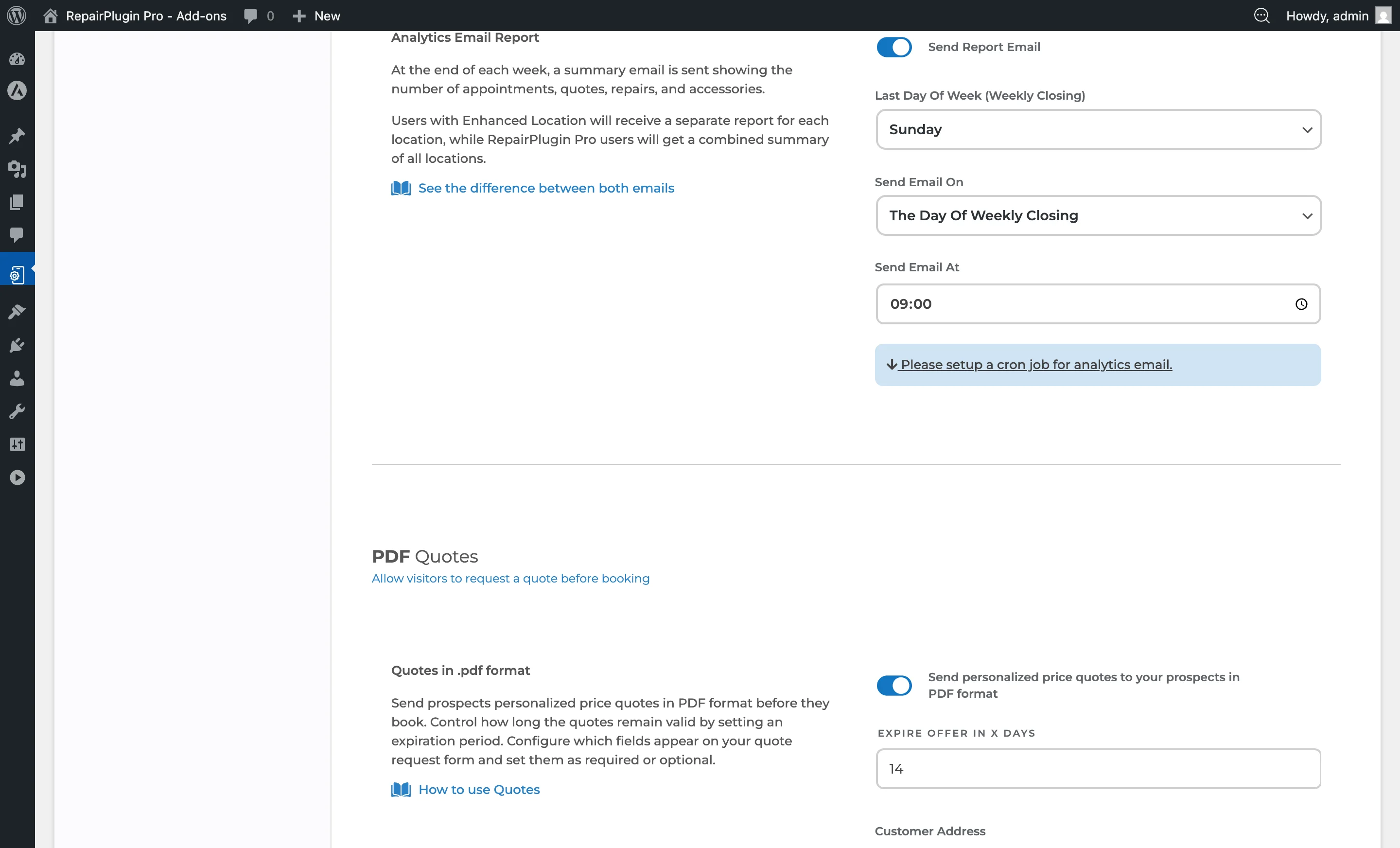Click See the difference between both emails

pos(546,188)
